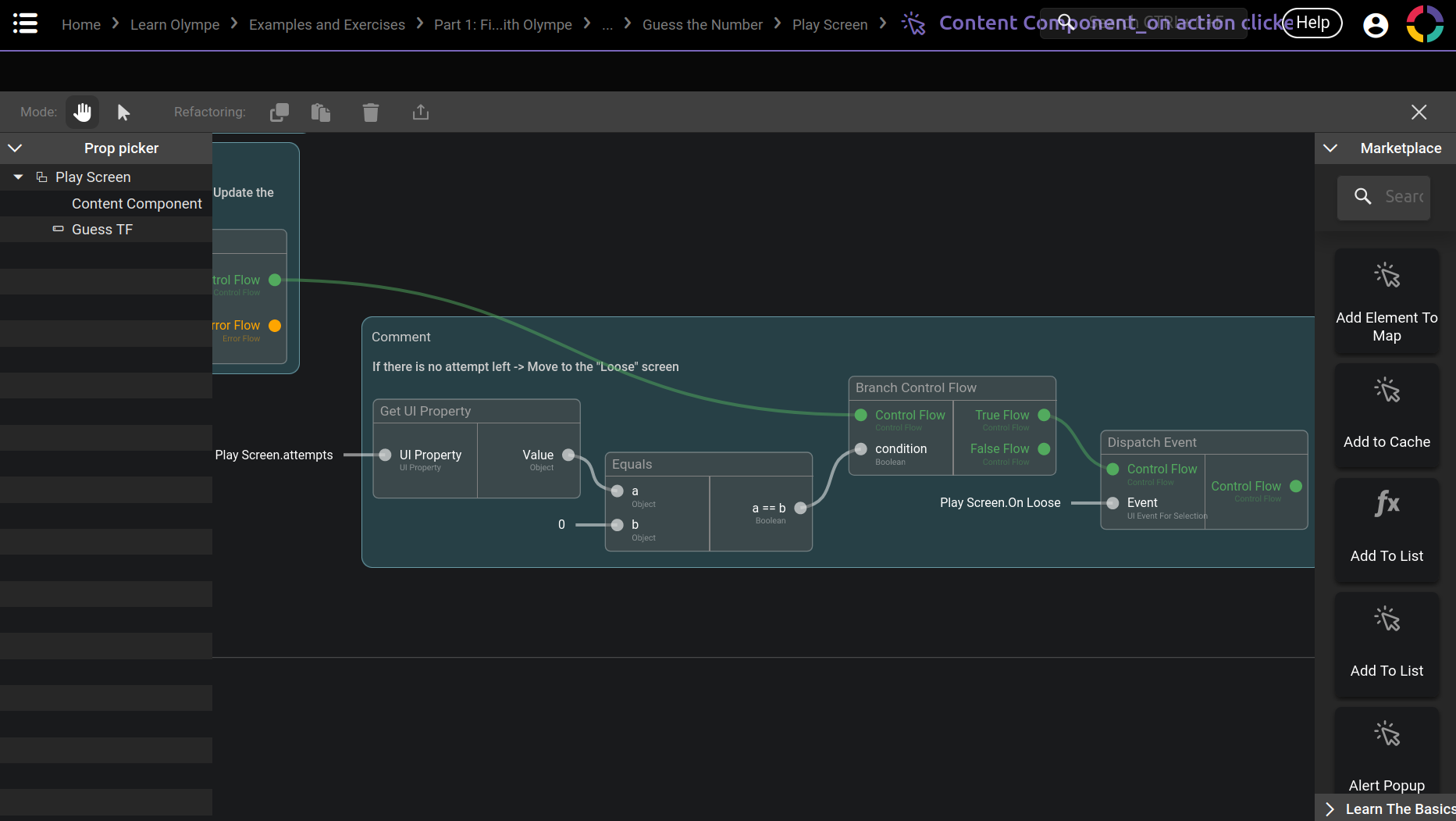Click the Help button
Screen dimensions: 1456x821
pyautogui.click(x=1312, y=23)
